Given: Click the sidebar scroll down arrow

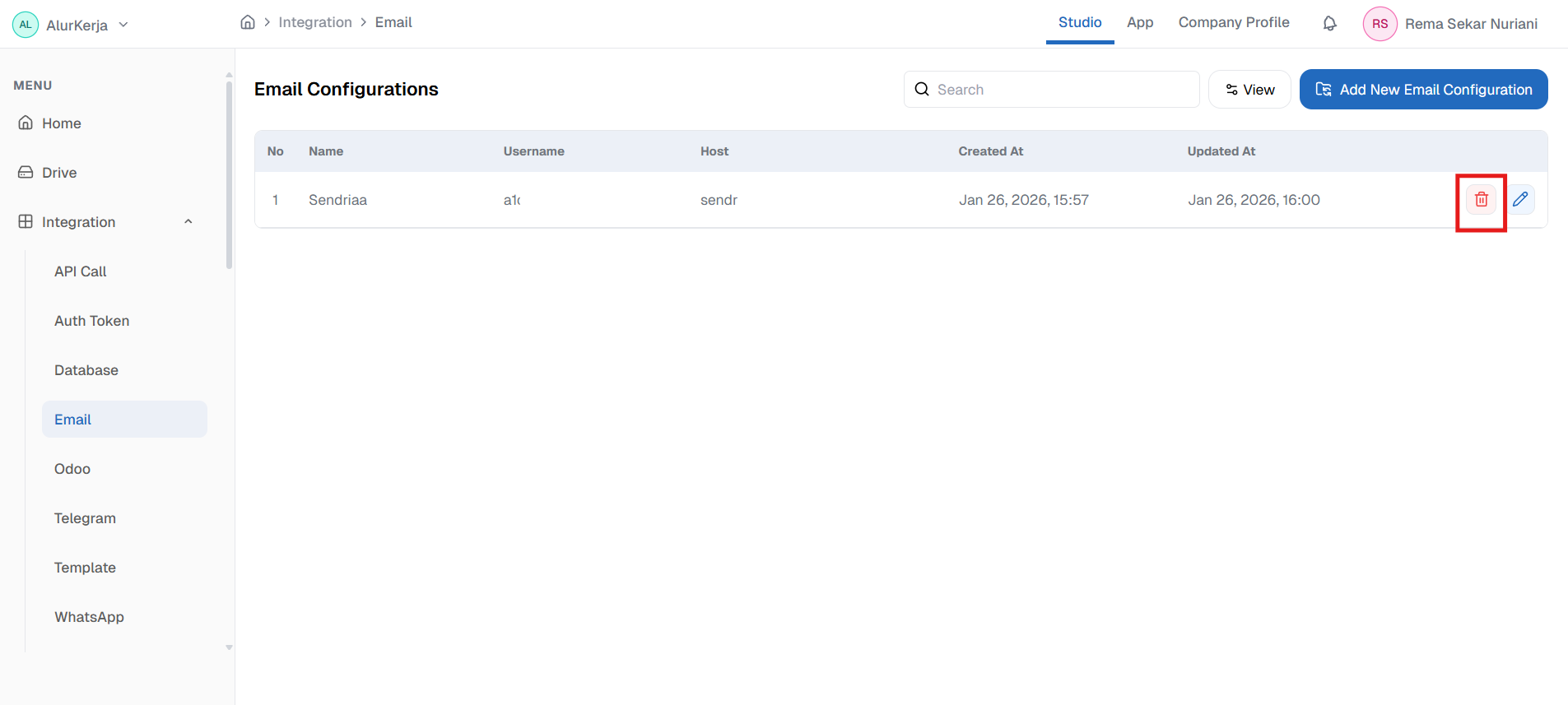Looking at the screenshot, I should click(229, 647).
